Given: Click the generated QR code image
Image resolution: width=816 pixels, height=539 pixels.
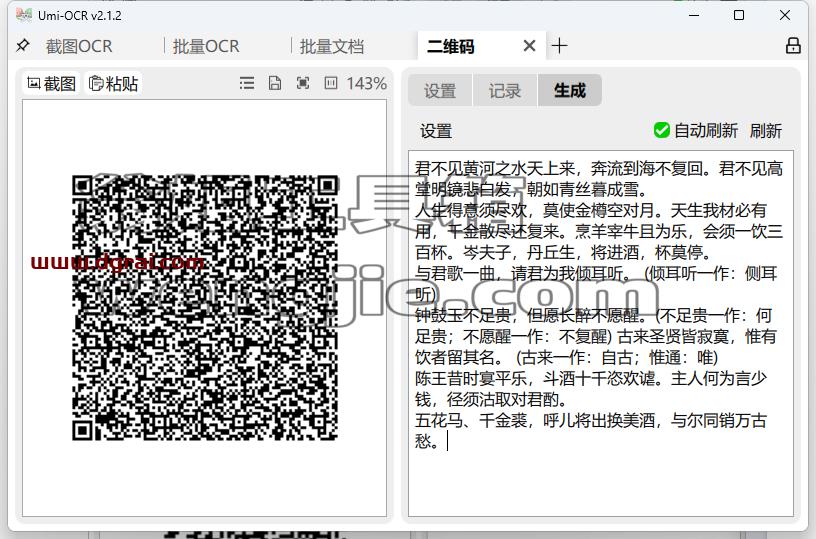Looking at the screenshot, I should pos(205,307).
